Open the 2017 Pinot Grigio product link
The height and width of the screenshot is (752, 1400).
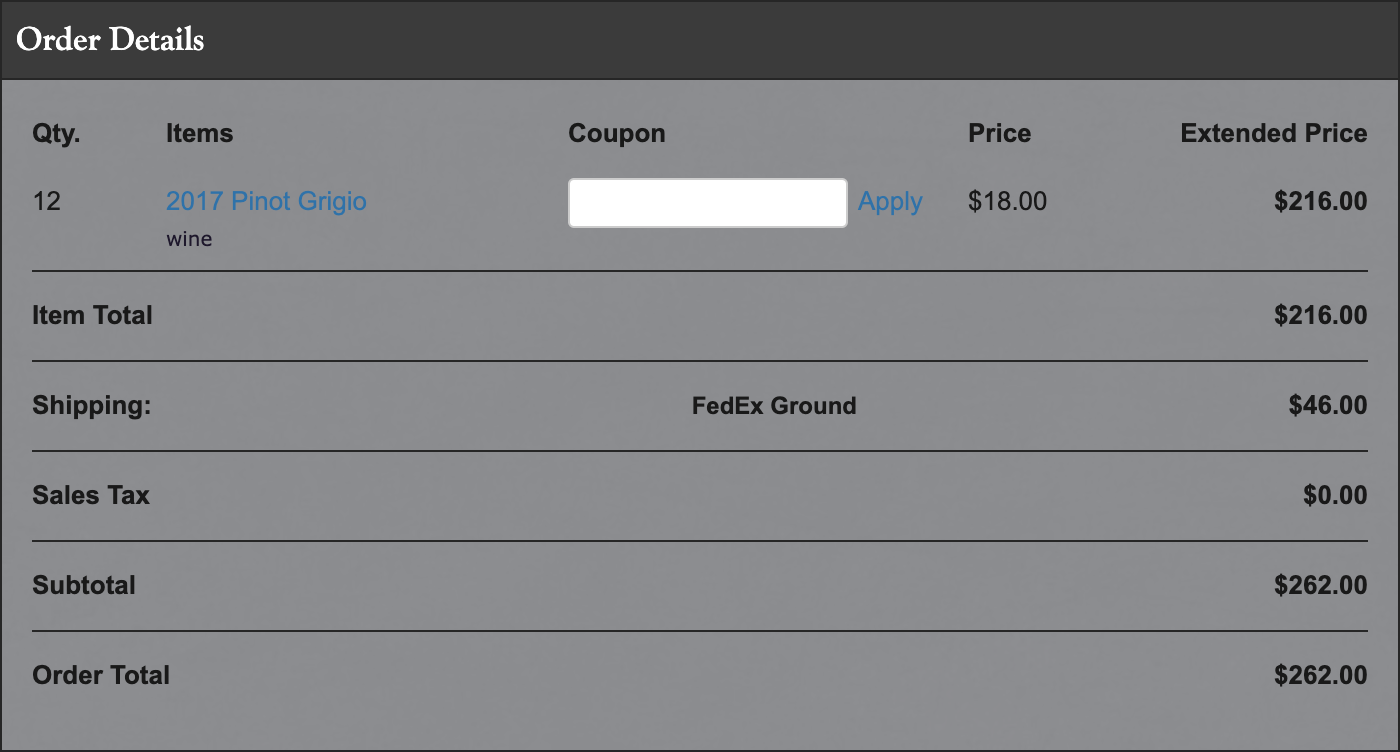point(266,201)
